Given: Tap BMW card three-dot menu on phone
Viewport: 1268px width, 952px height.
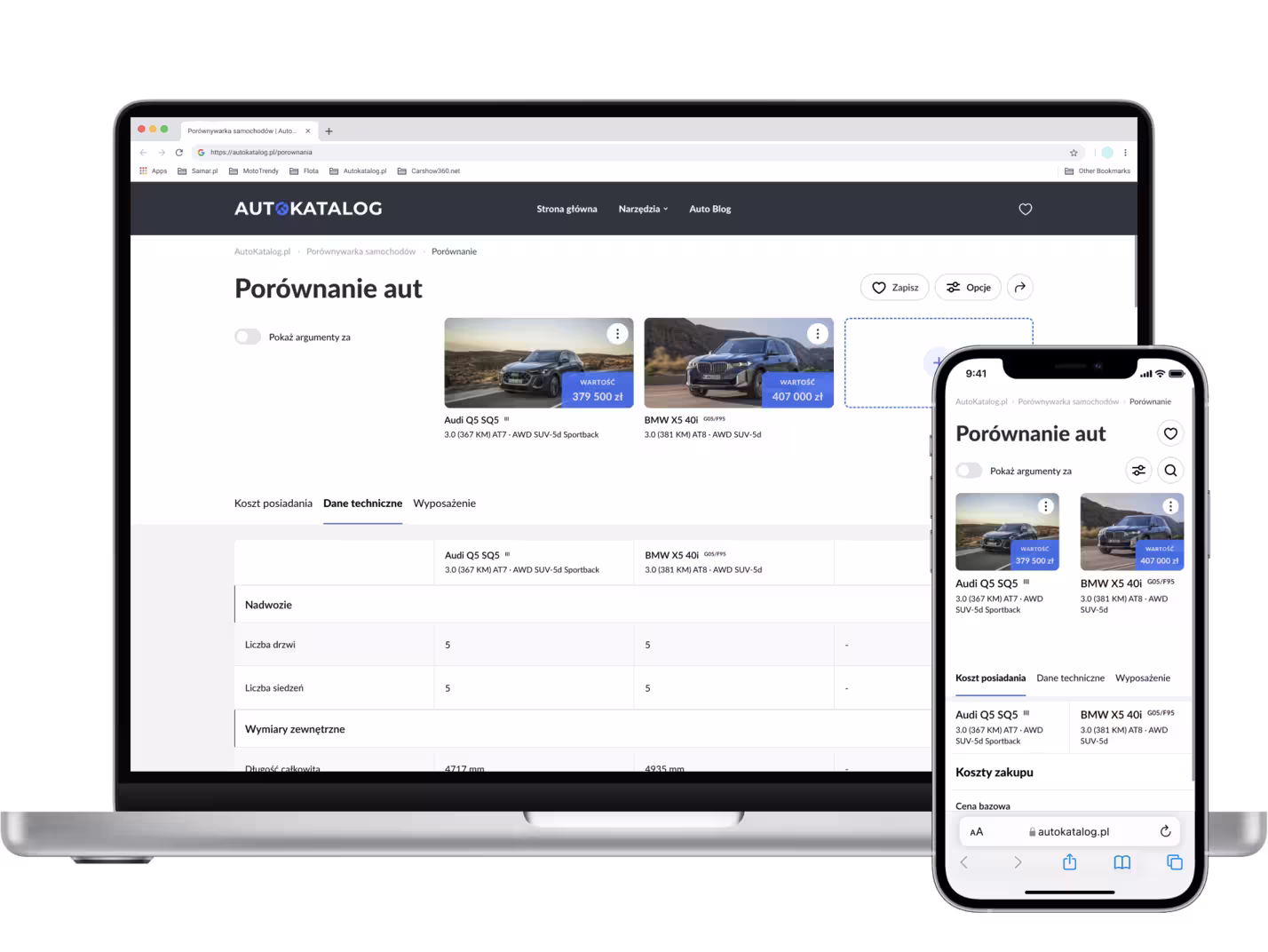Looking at the screenshot, I should click(x=1170, y=506).
